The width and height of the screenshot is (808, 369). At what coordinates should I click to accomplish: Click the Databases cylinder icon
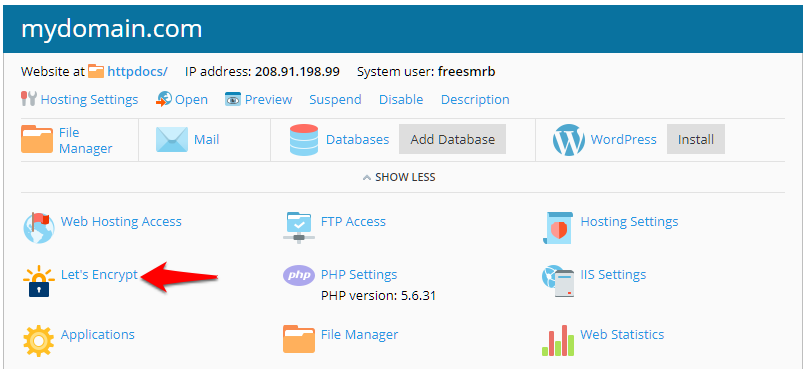[304, 140]
